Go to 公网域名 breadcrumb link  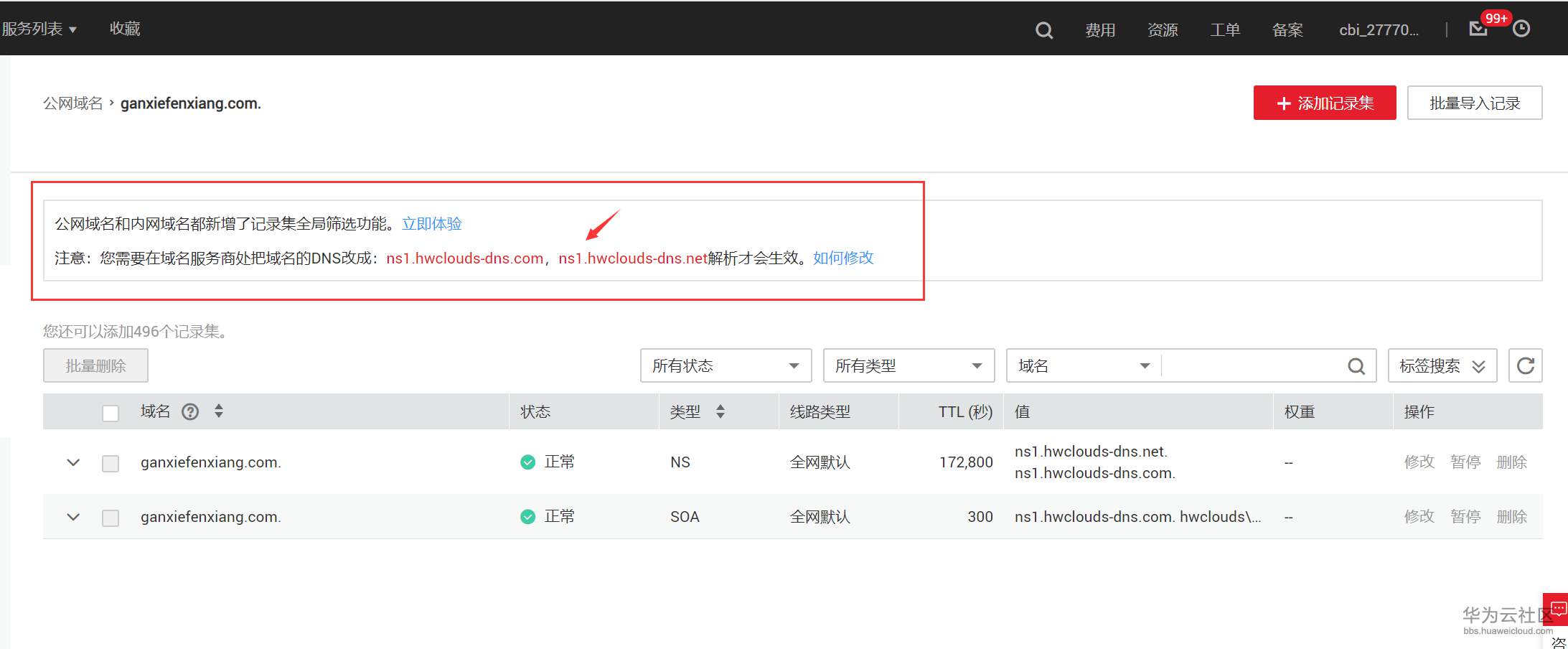73,103
